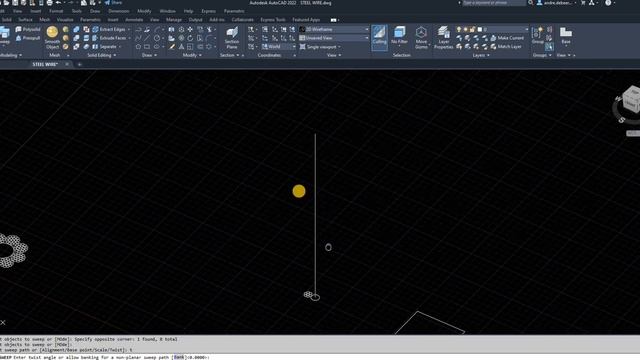Select the Line tool in Draw panel
Image resolution: width=640 pixels, height=360 pixels.
click(147, 38)
